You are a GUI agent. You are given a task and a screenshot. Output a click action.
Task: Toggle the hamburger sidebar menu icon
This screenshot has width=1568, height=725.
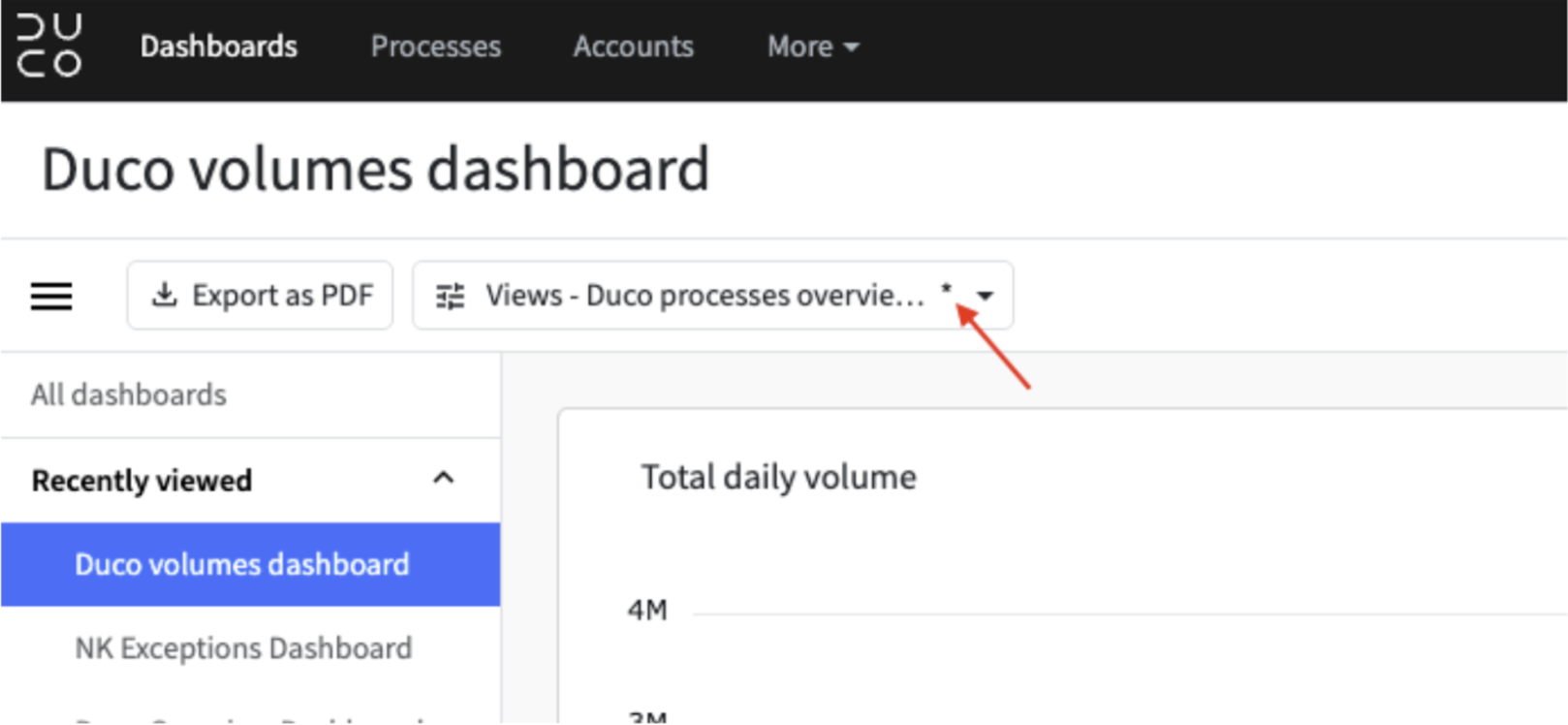51,296
